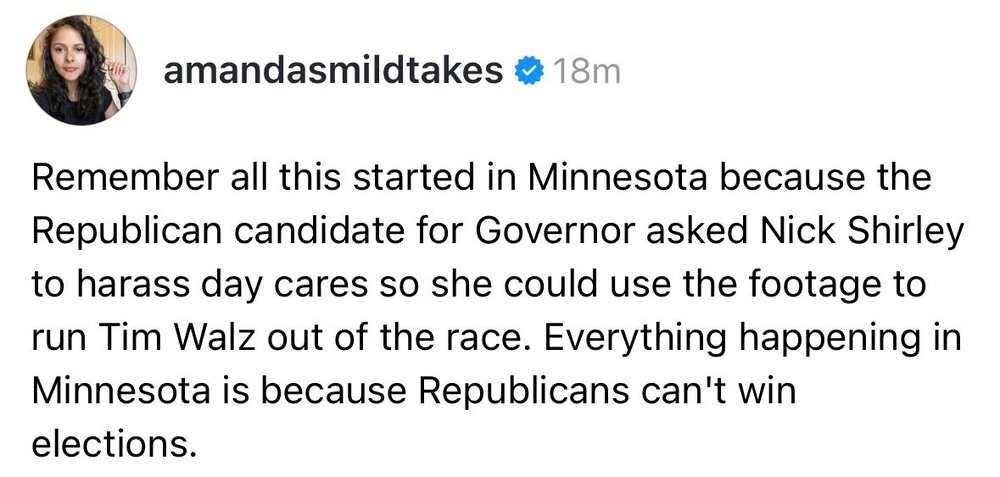Click the verified blue checkmark badge

(x=529, y=73)
